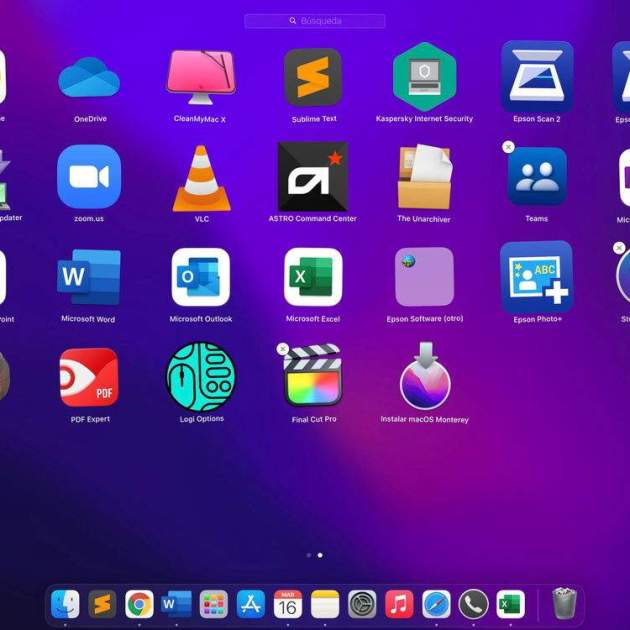This screenshot has width=630, height=630.
Task: Open the Epson Software (otro) folder
Action: [x=424, y=277]
